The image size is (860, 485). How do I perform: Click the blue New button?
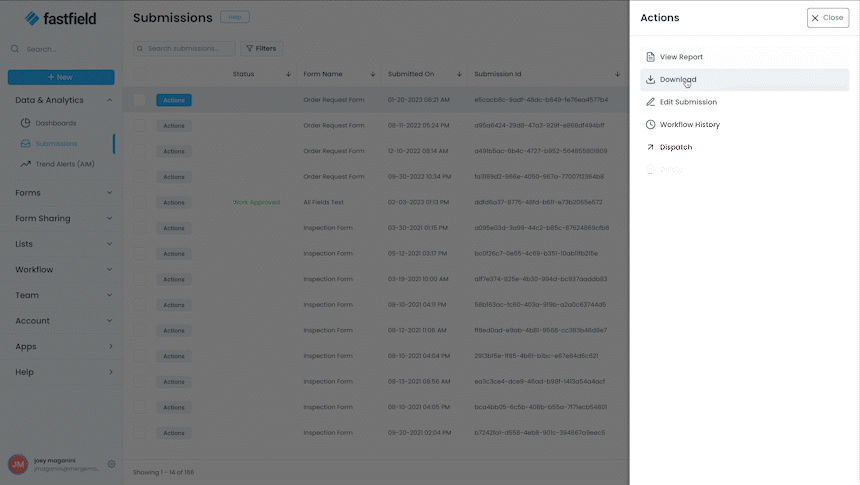click(61, 77)
